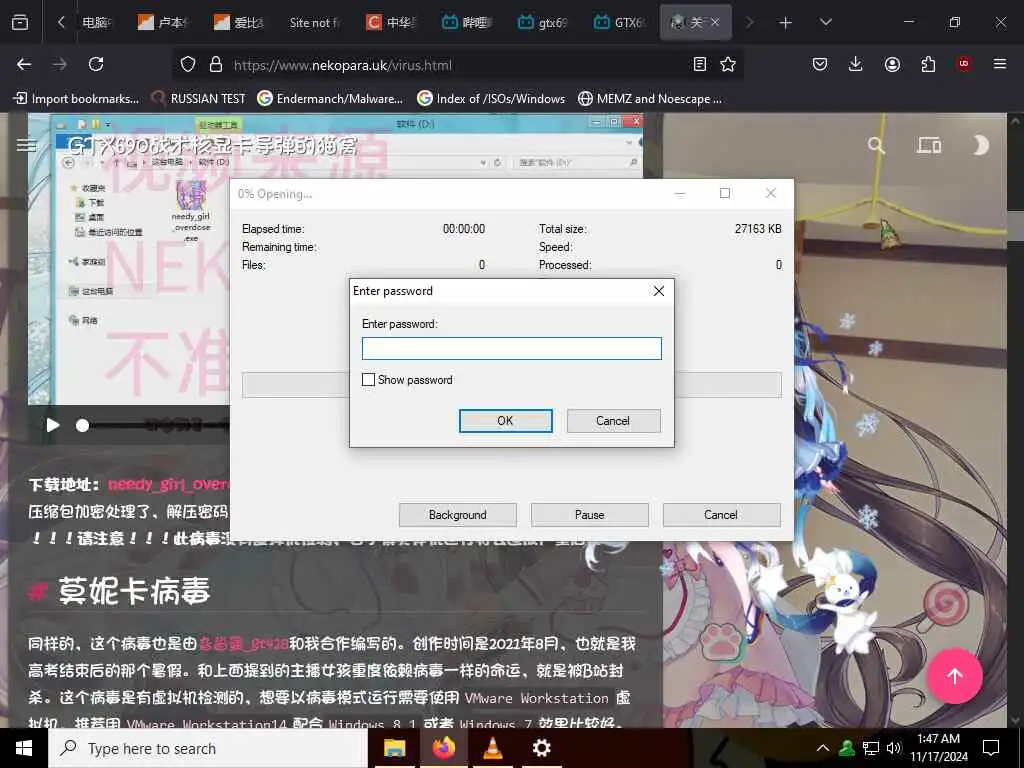The height and width of the screenshot is (768, 1024).
Task: Close the active tab
Action: point(715,22)
